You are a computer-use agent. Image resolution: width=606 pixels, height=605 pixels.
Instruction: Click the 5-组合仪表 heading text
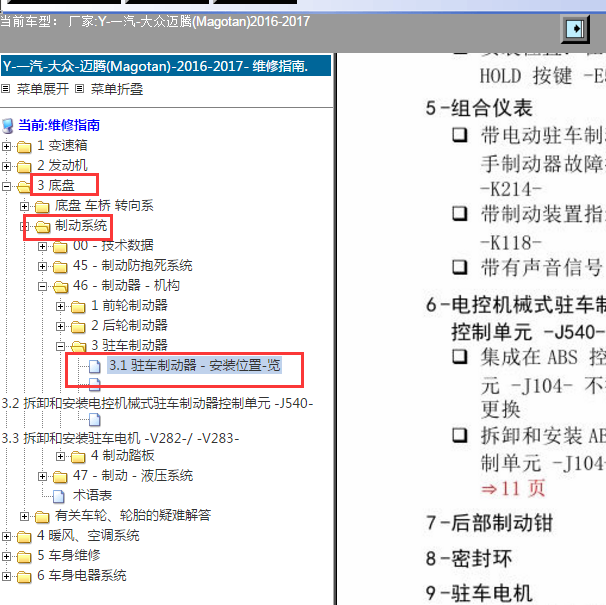479,108
